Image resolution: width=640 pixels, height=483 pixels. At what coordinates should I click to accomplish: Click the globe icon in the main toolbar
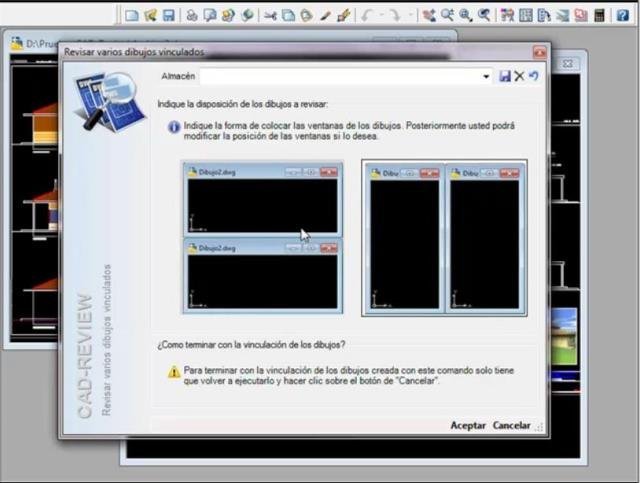pyautogui.click(x=247, y=16)
